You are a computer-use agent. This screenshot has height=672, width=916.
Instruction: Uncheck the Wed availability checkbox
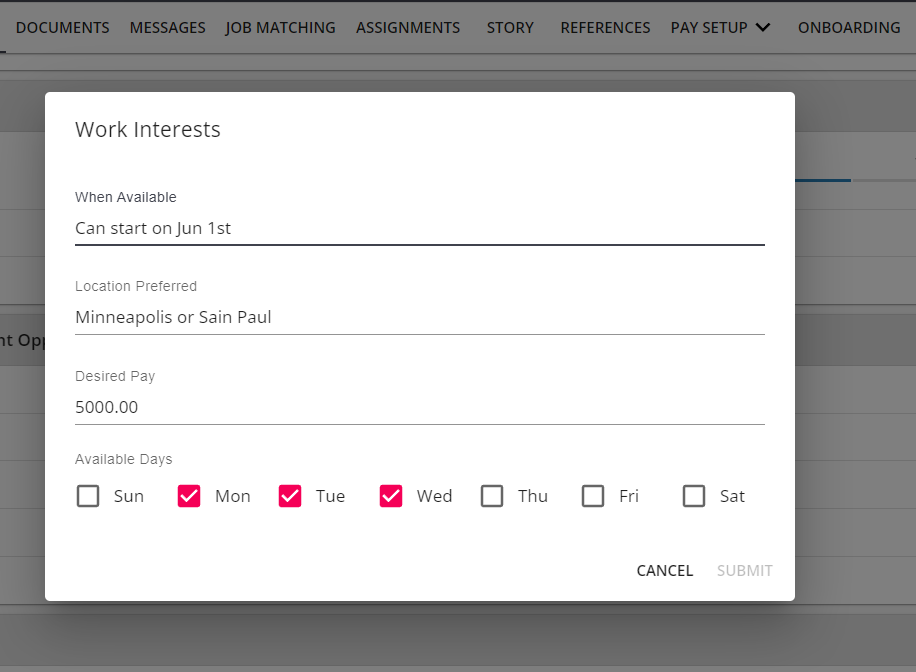391,496
